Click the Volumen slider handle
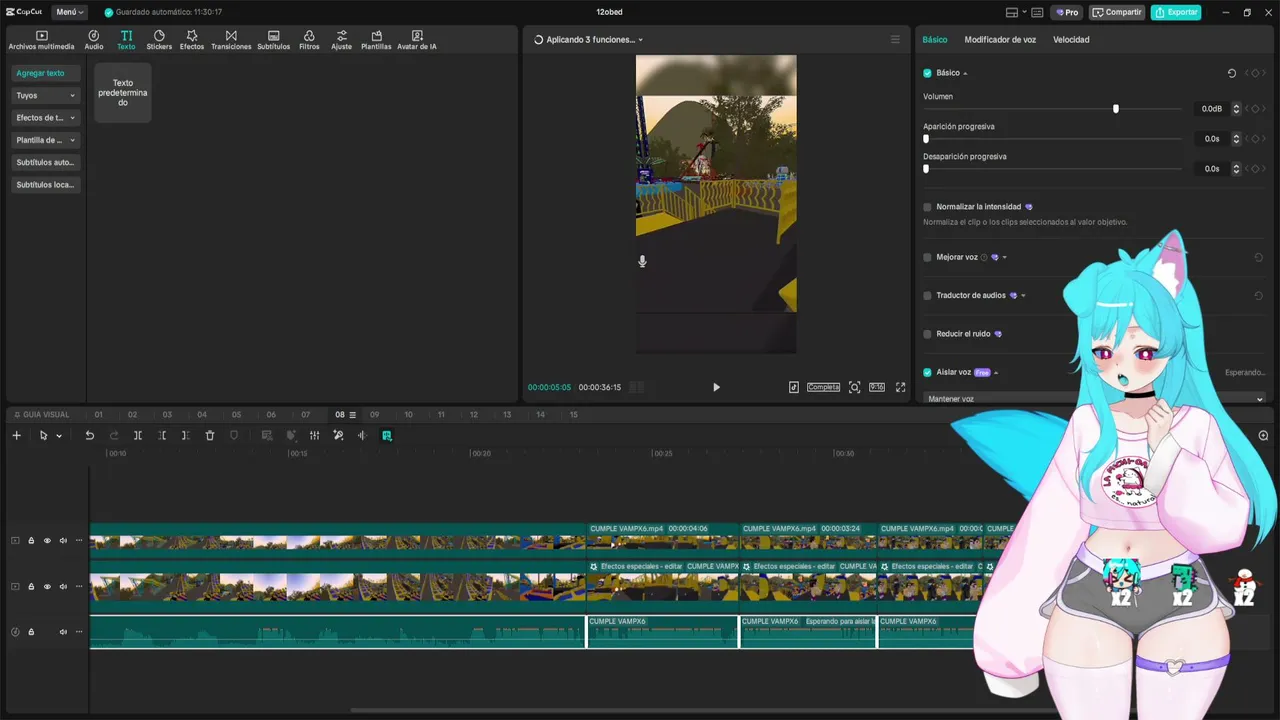 click(x=1116, y=109)
